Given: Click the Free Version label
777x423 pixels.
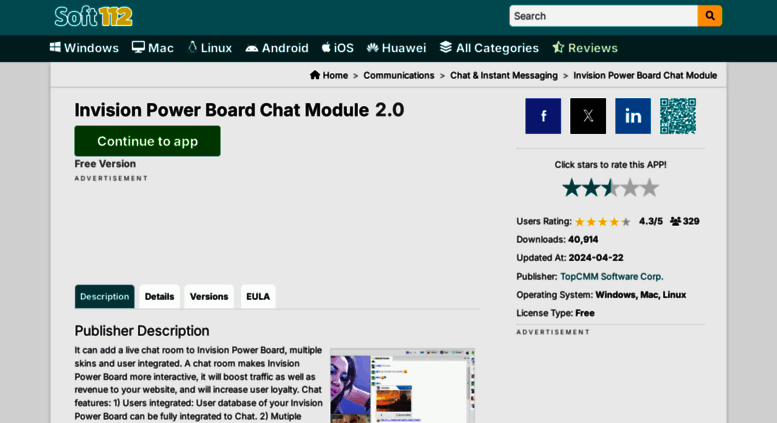Looking at the screenshot, I should pyautogui.click(x=105, y=164).
